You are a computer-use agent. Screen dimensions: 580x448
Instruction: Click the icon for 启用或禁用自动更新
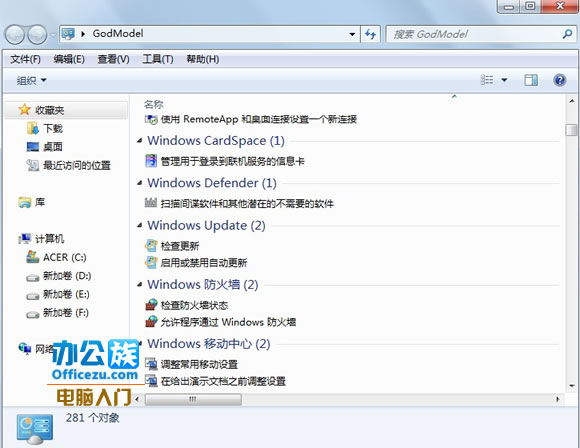tap(151, 262)
